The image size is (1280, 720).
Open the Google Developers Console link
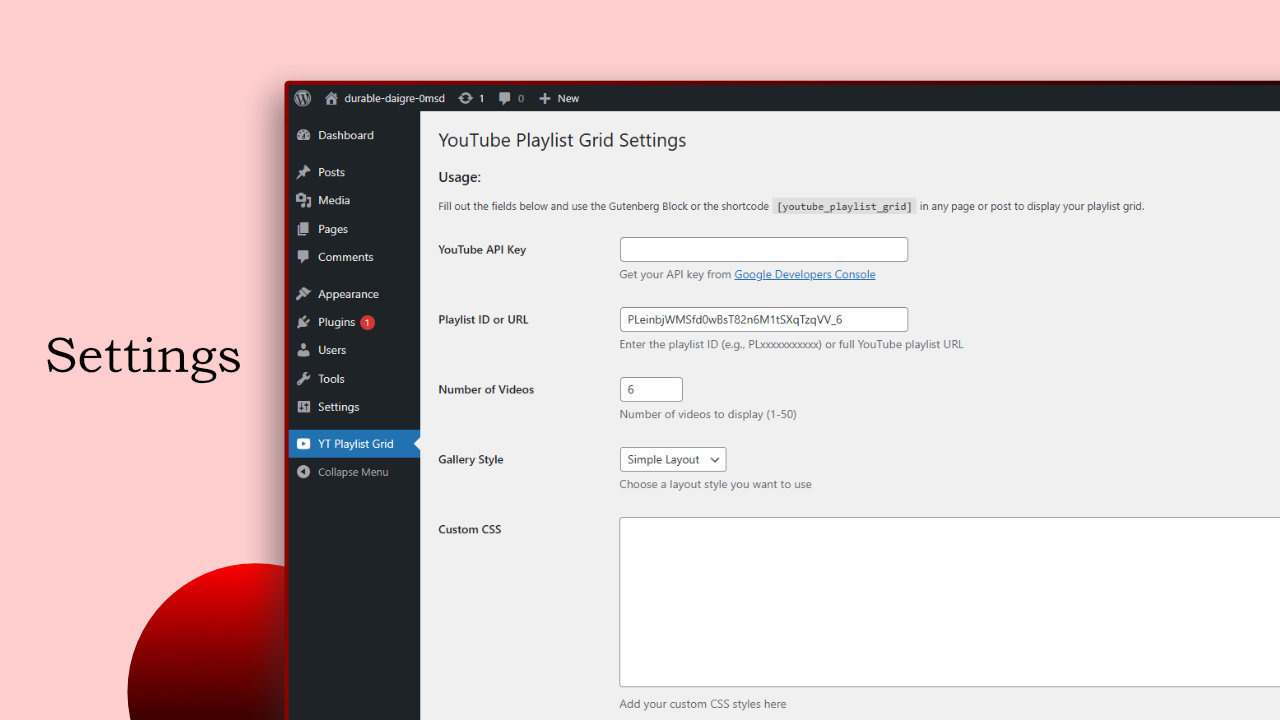point(804,274)
